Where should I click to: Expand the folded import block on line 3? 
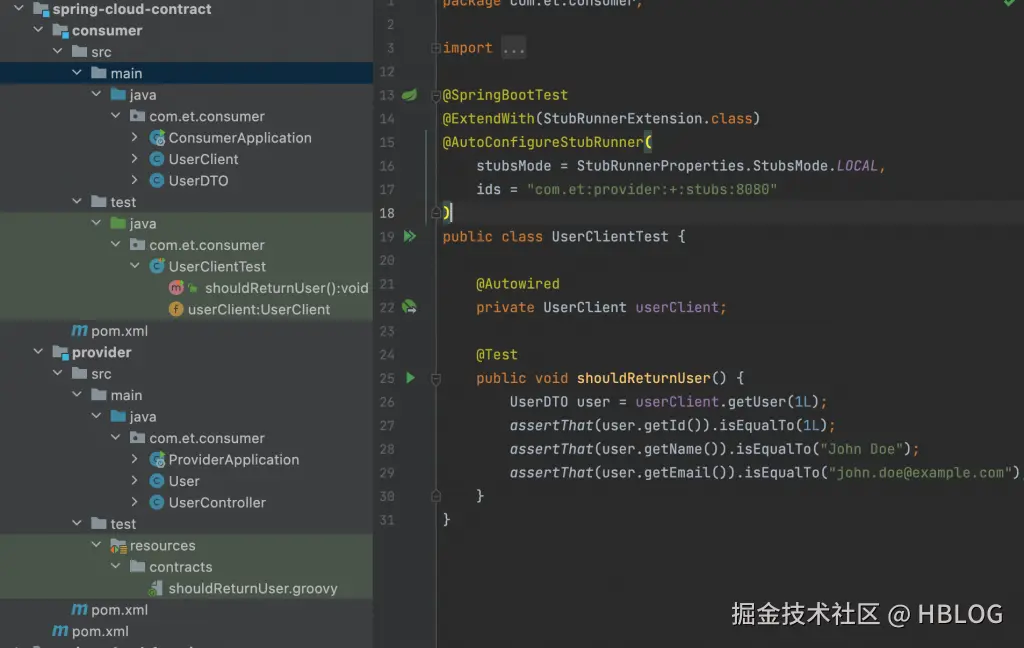(436, 48)
